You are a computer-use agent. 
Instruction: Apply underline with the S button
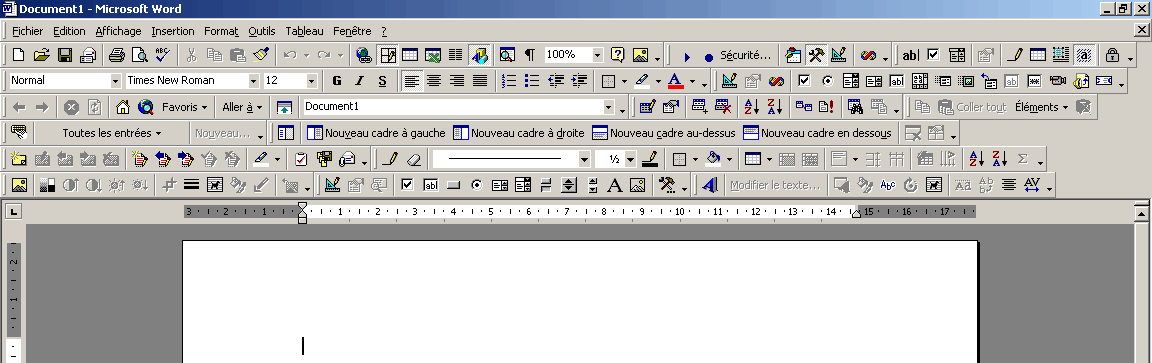382,81
